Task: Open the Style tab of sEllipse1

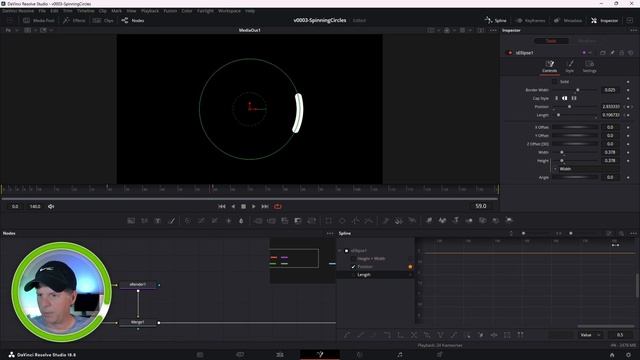Action: (570, 66)
